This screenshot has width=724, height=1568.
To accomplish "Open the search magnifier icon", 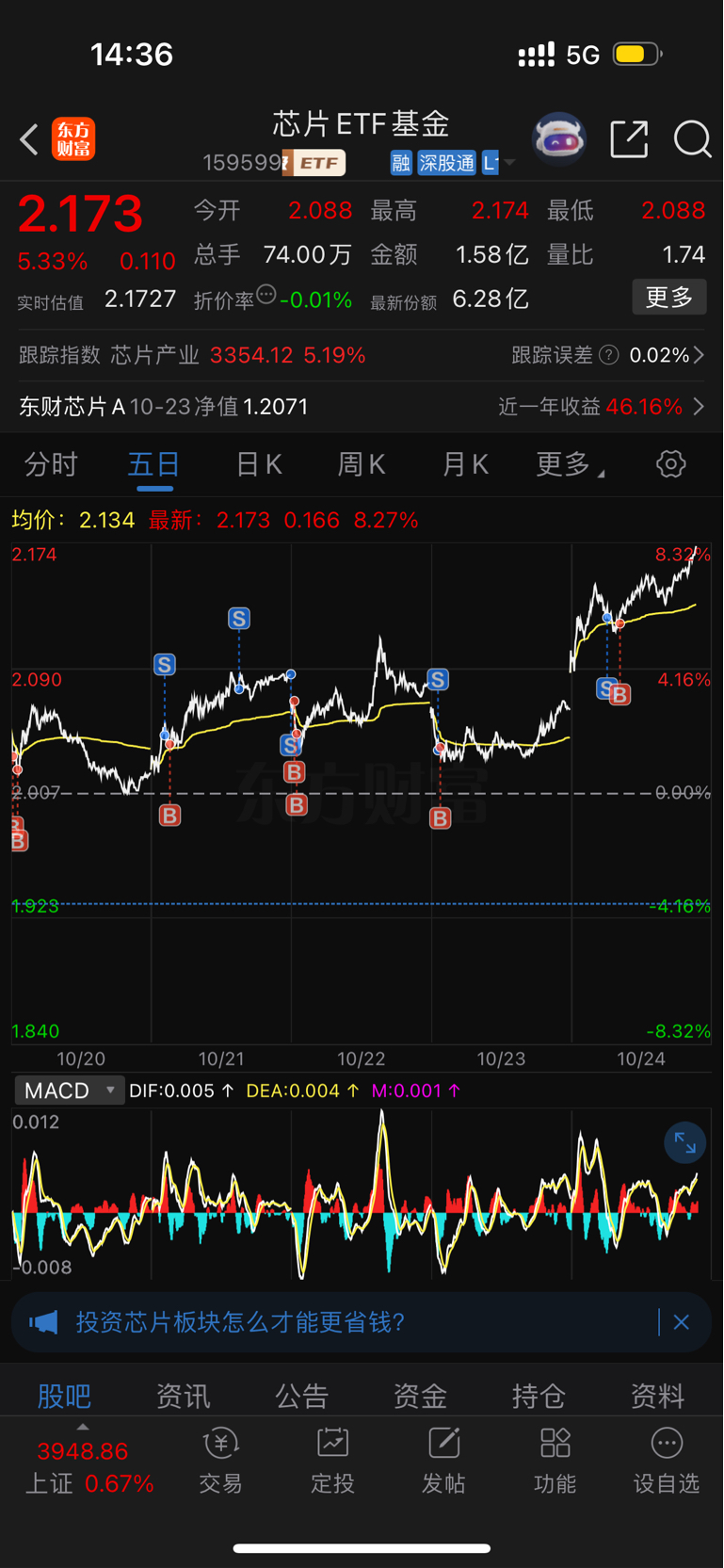I will click(x=693, y=139).
